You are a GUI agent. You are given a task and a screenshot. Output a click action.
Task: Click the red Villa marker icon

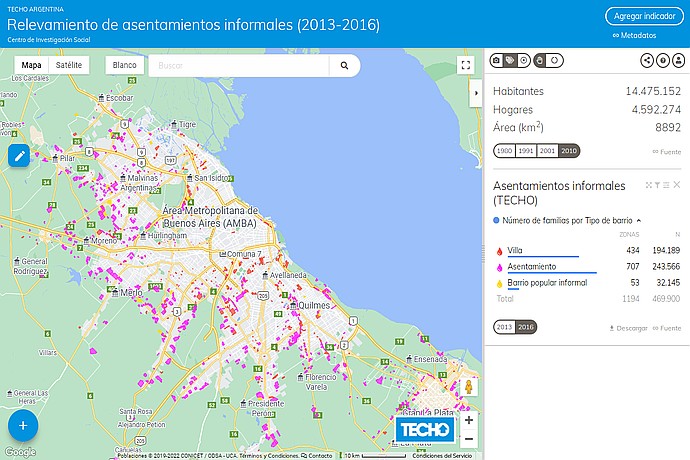499,251
